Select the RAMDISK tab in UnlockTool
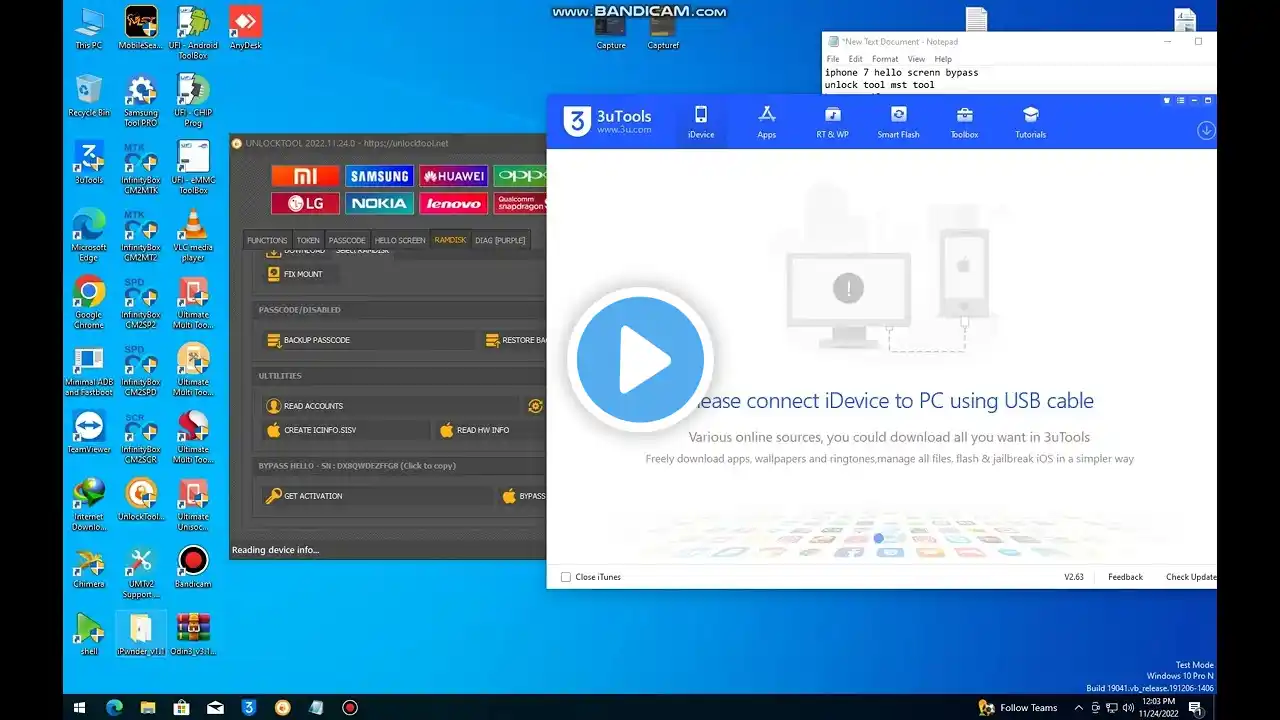Screen dimensions: 1280x720 coord(450,240)
